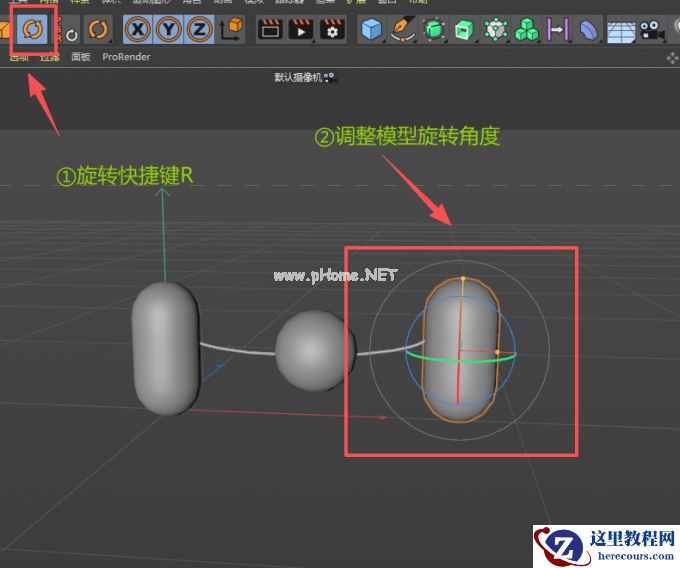Select the right capsule object
The height and width of the screenshot is (568, 680).
[461, 349]
